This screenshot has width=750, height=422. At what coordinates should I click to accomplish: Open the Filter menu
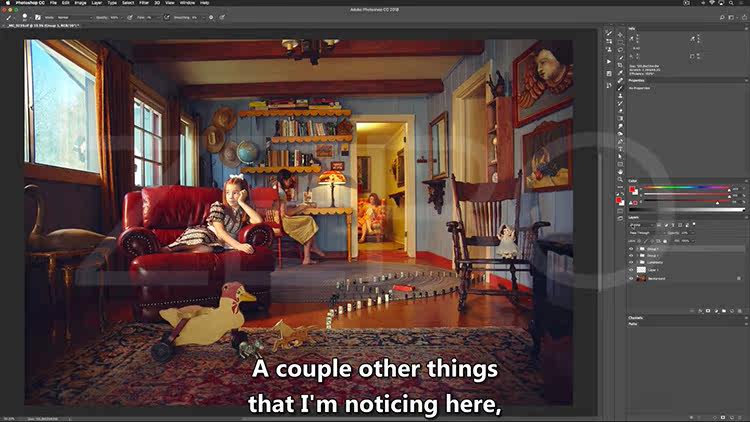pyautogui.click(x=144, y=3)
